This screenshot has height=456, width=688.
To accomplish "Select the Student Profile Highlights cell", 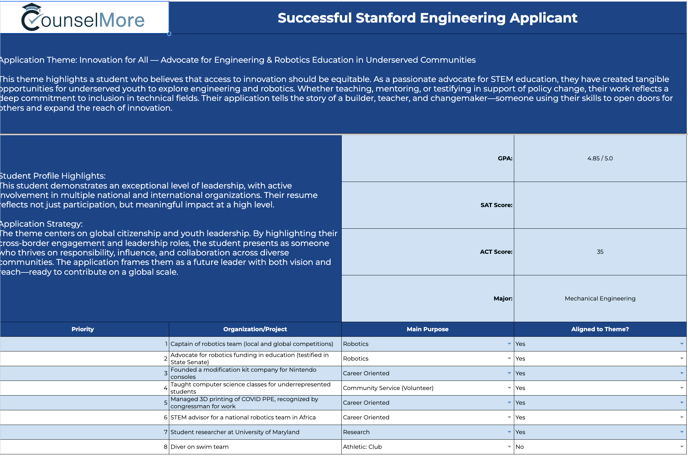I will [171, 228].
